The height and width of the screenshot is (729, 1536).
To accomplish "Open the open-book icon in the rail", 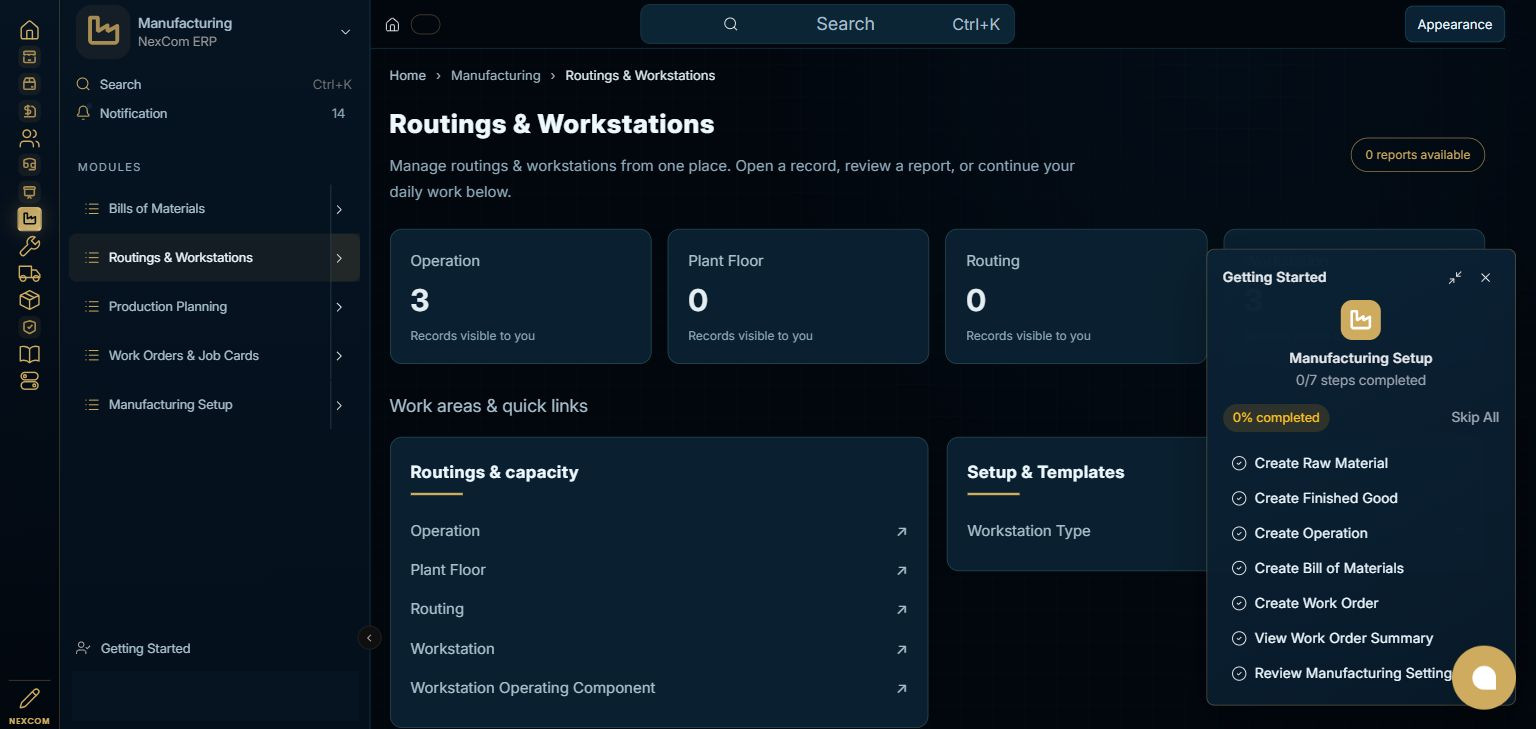I will (29, 354).
